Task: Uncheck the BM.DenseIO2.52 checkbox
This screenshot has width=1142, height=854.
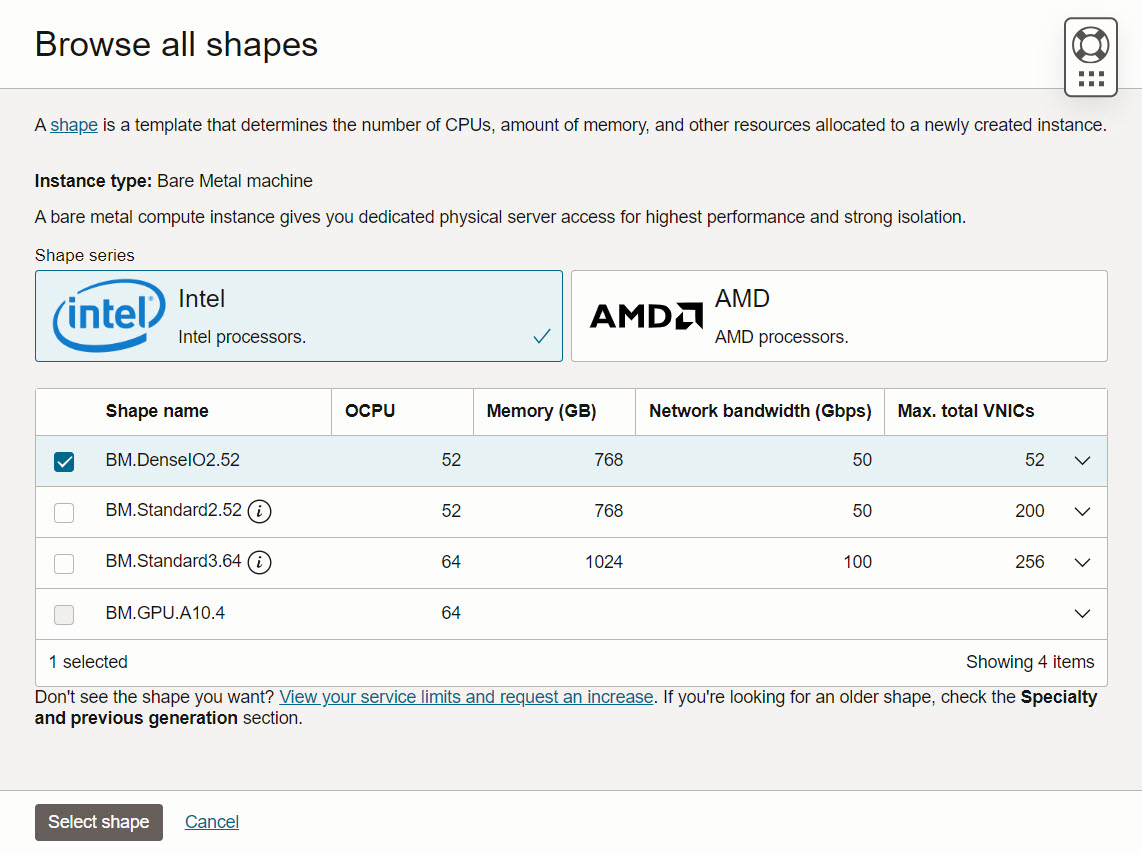Action: coord(64,461)
